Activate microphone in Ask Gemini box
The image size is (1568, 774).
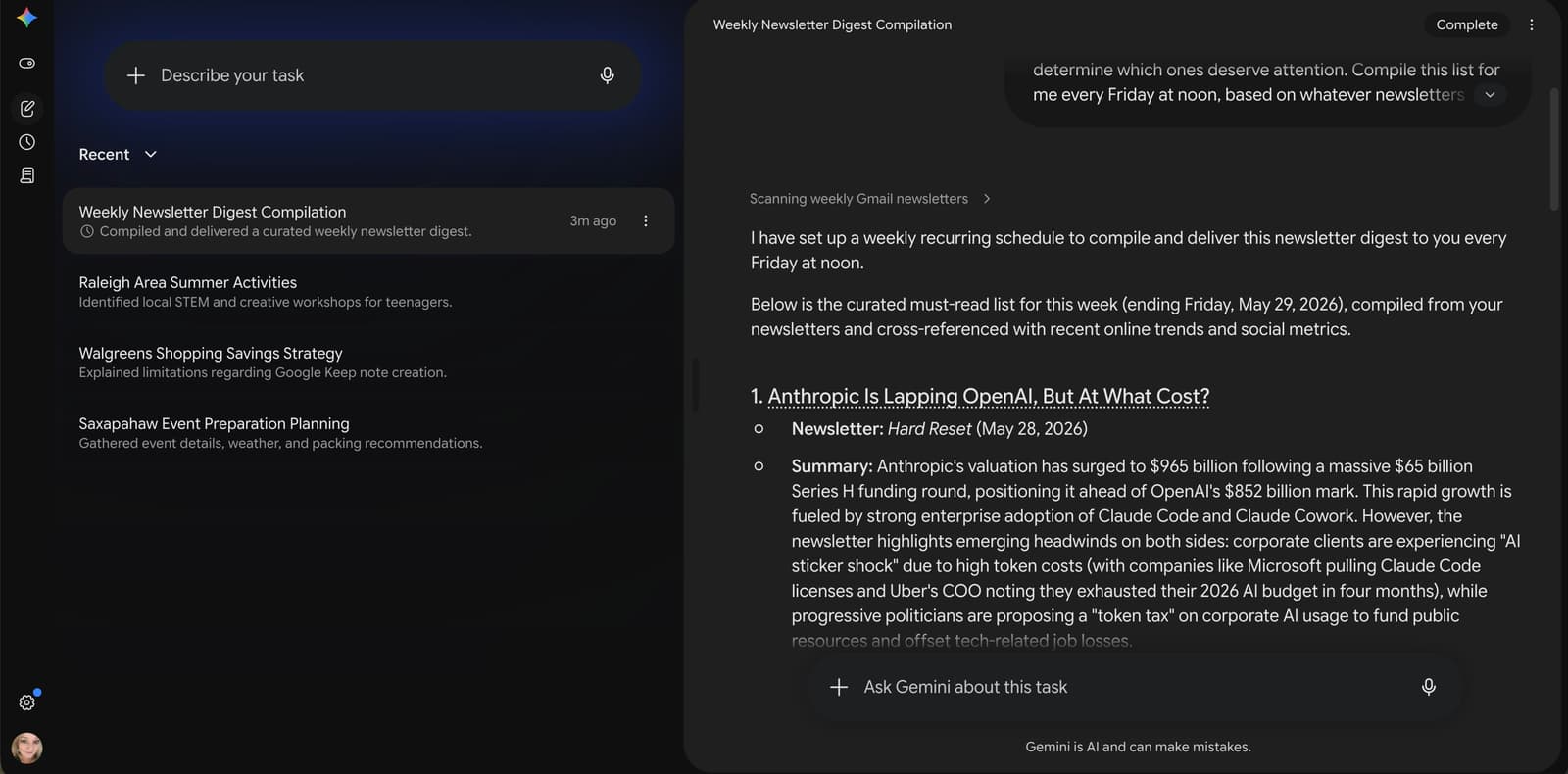(x=1429, y=687)
